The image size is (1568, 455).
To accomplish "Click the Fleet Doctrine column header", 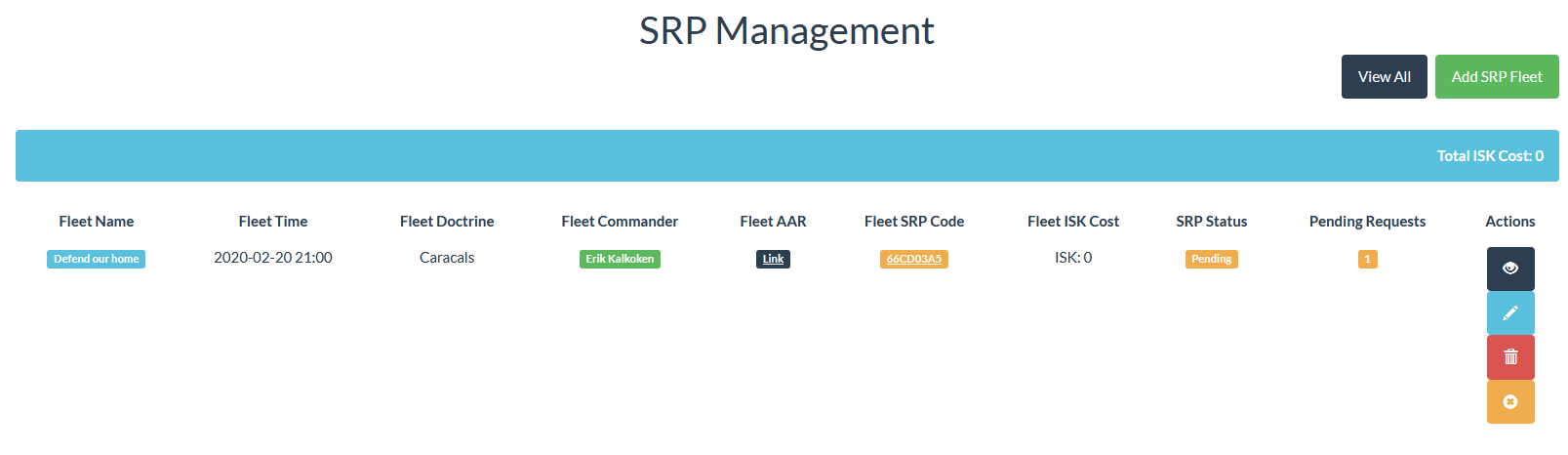I will pyautogui.click(x=447, y=222).
